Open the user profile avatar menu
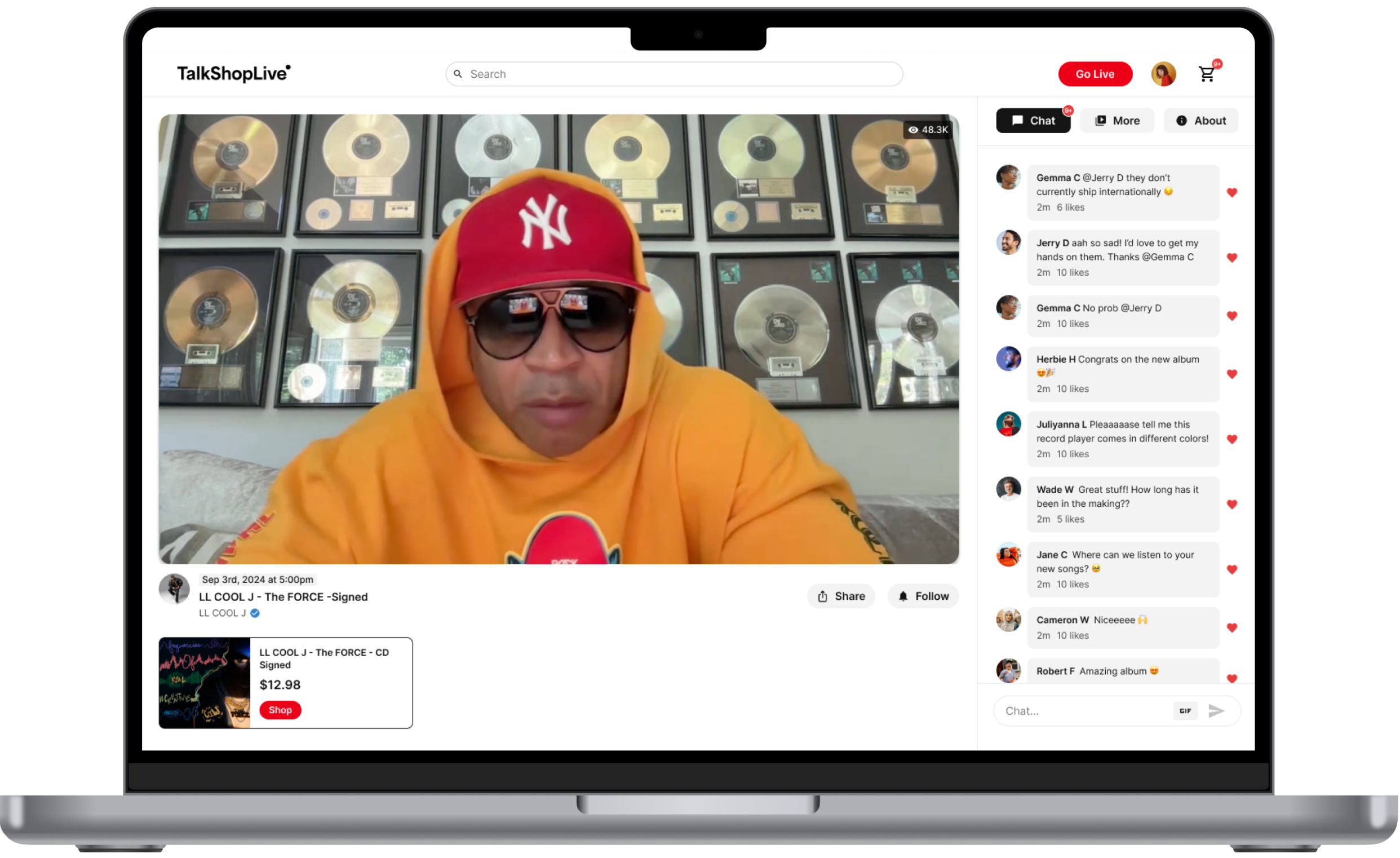The height and width of the screenshot is (858, 1400). (1164, 74)
